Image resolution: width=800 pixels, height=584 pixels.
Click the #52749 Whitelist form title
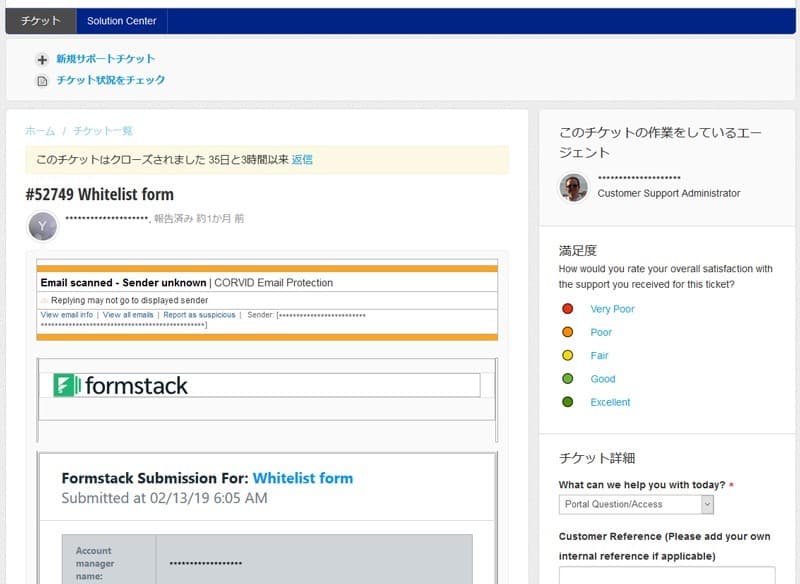tap(99, 194)
